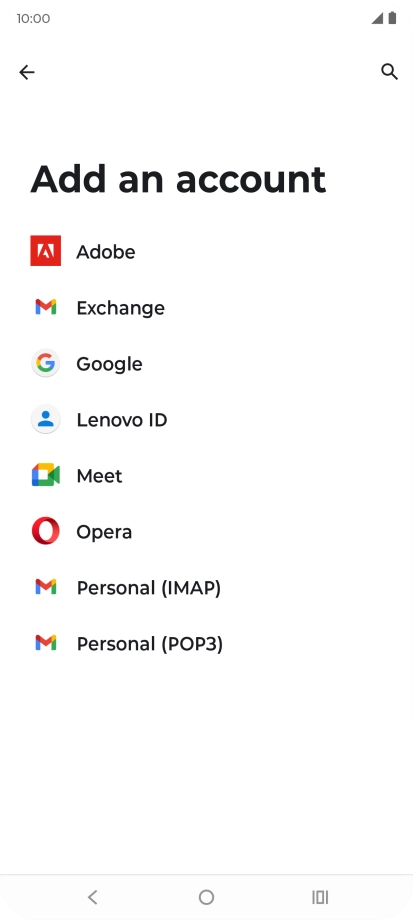Select Lenovo ID account entry
The width and height of the screenshot is (413, 920).
[x=206, y=420]
